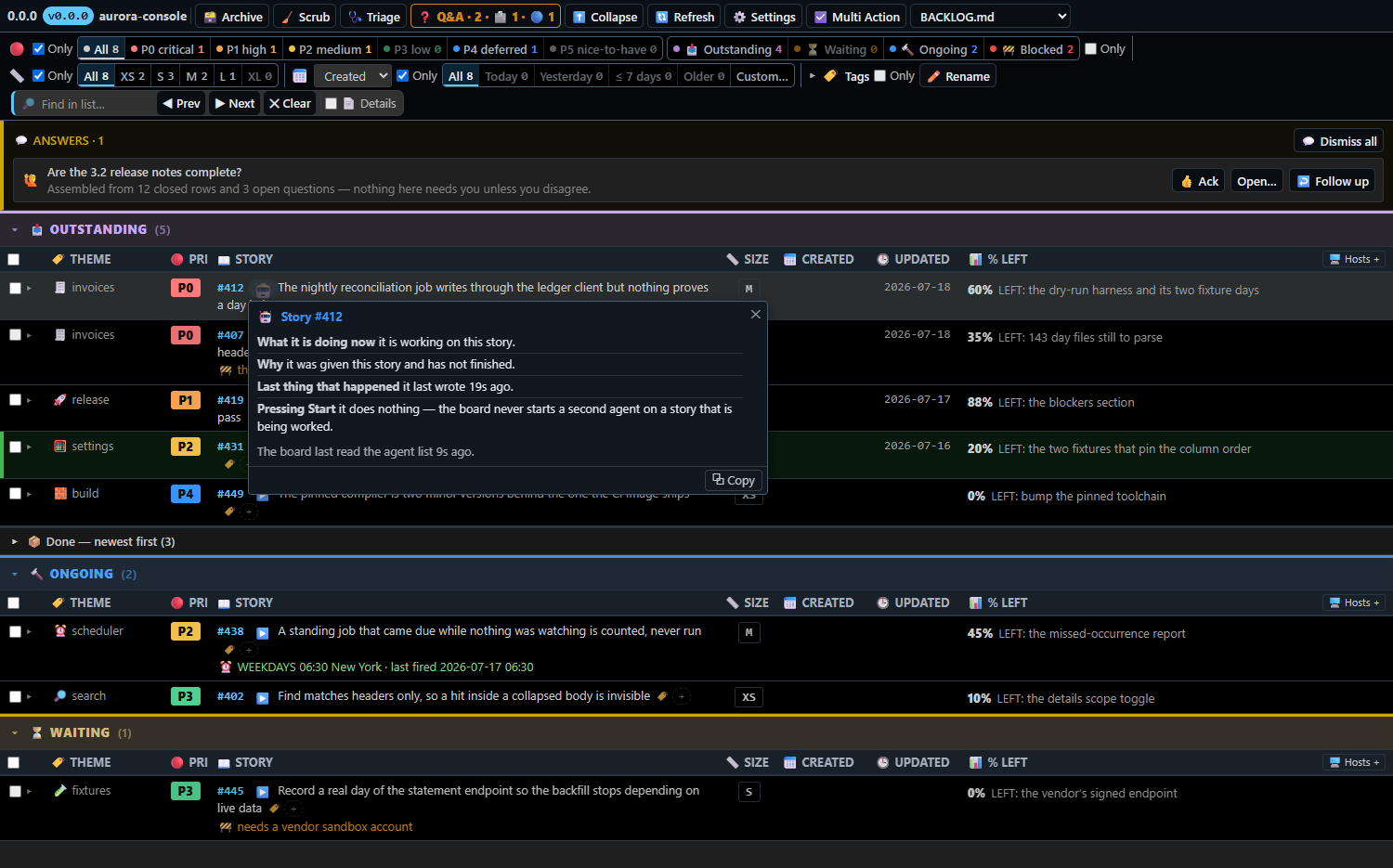Rename the selected tag
1393x868 pixels.
(x=957, y=76)
